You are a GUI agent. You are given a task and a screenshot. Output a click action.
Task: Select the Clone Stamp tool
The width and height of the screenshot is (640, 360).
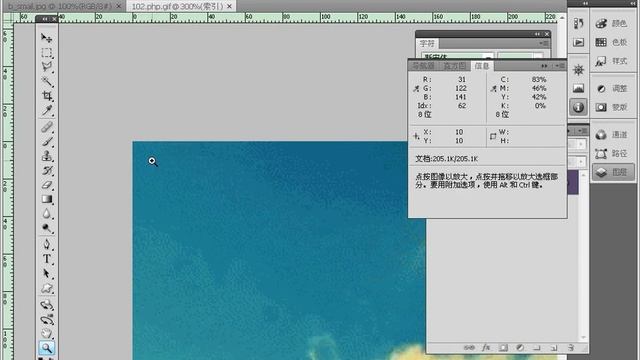pyautogui.click(x=47, y=156)
